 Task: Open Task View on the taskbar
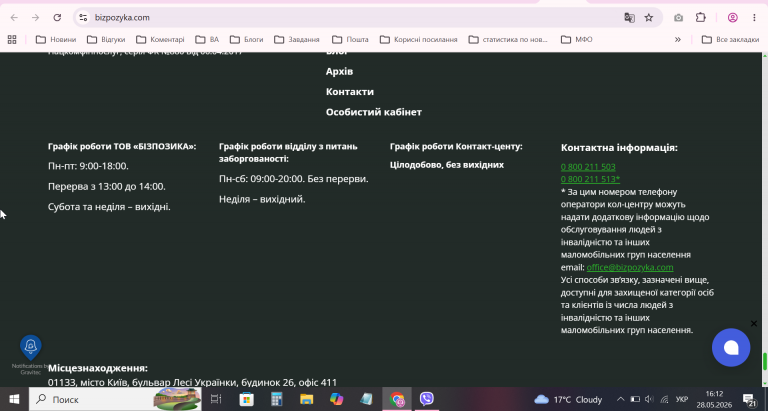(x=216, y=399)
